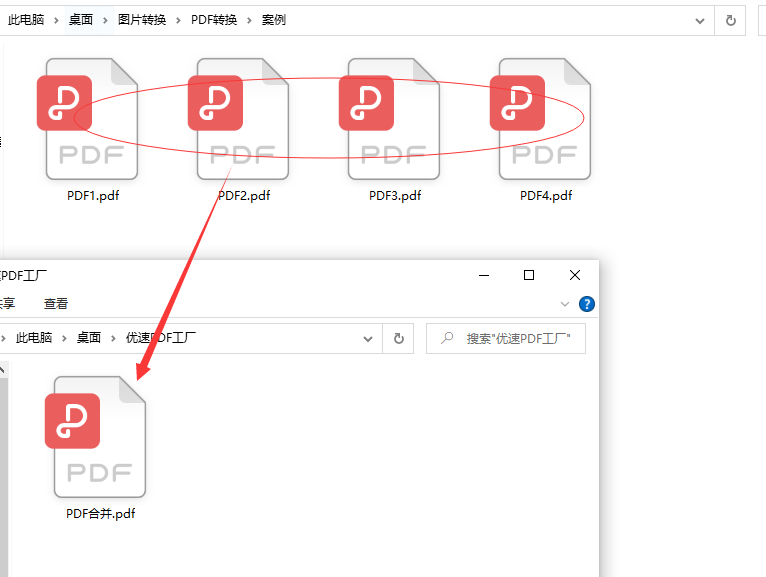Open address history dropdown in 案例 window
The width and height of the screenshot is (766, 577).
(700, 21)
